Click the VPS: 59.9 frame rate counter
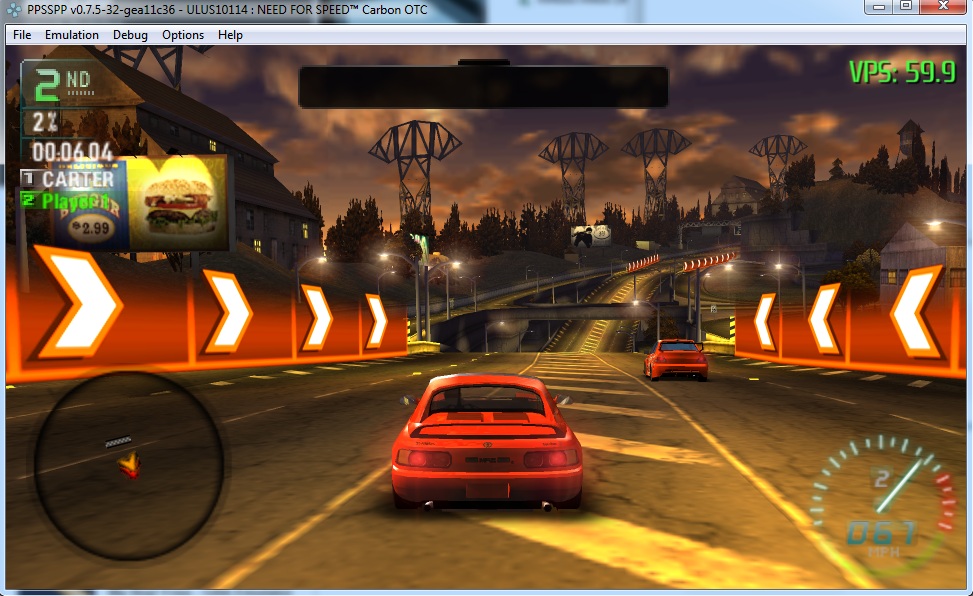 tap(902, 73)
